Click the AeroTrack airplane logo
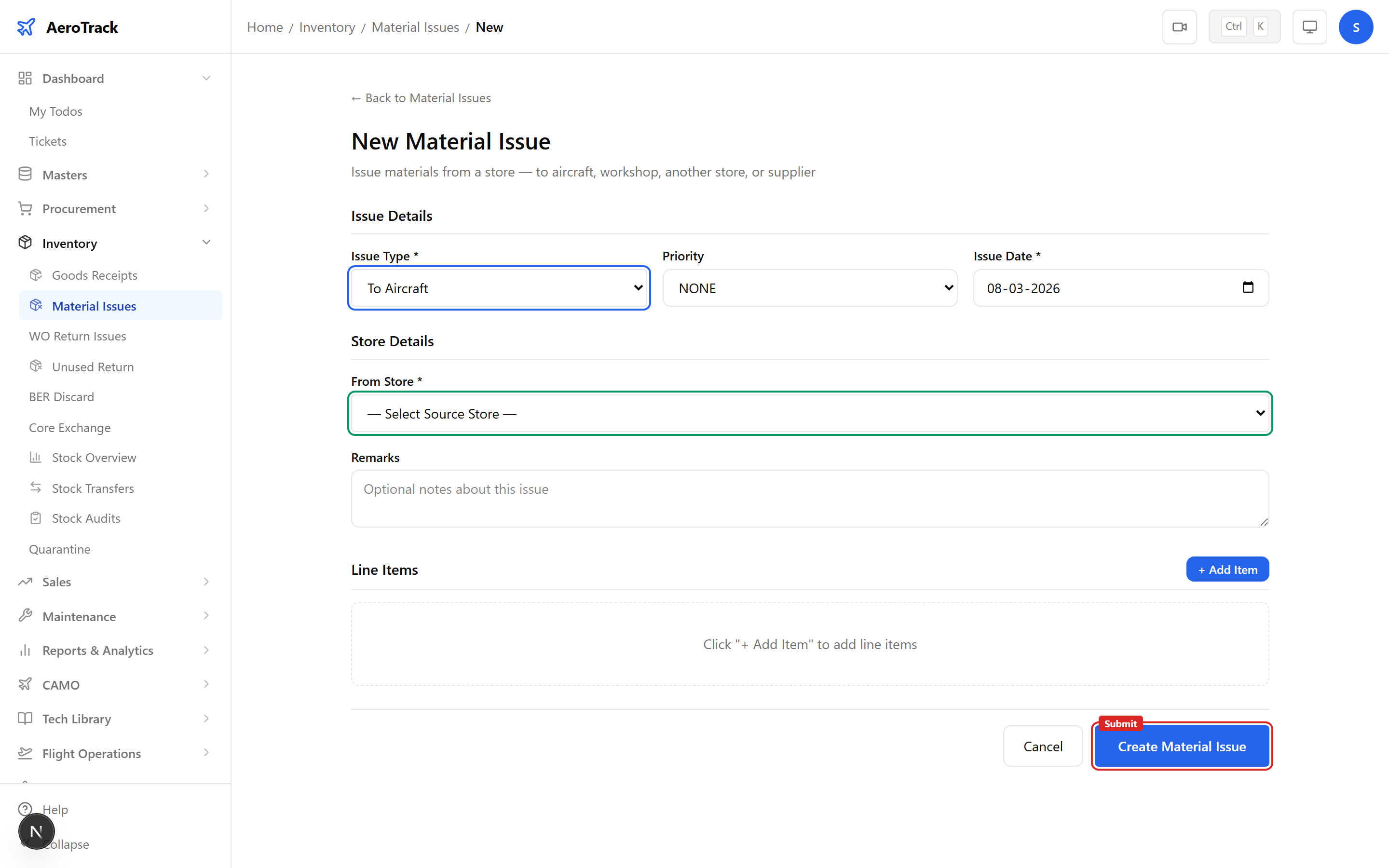 27,27
